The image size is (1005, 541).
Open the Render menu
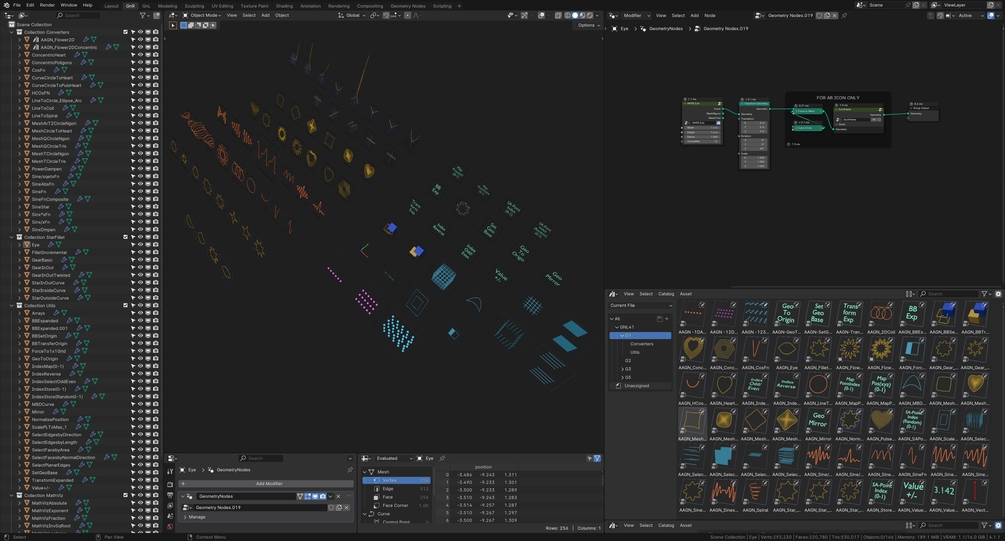click(x=47, y=4)
